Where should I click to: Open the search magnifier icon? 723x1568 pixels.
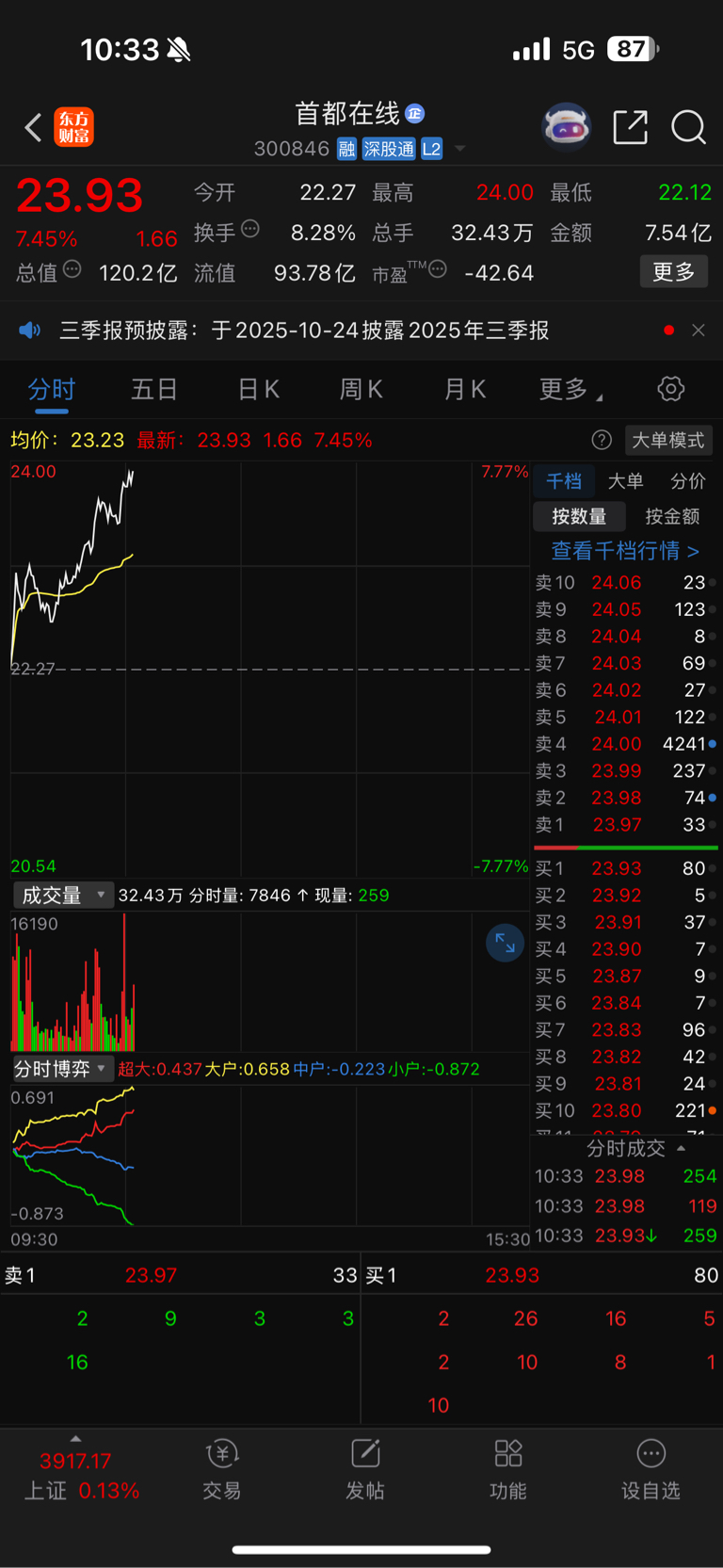pos(688,127)
